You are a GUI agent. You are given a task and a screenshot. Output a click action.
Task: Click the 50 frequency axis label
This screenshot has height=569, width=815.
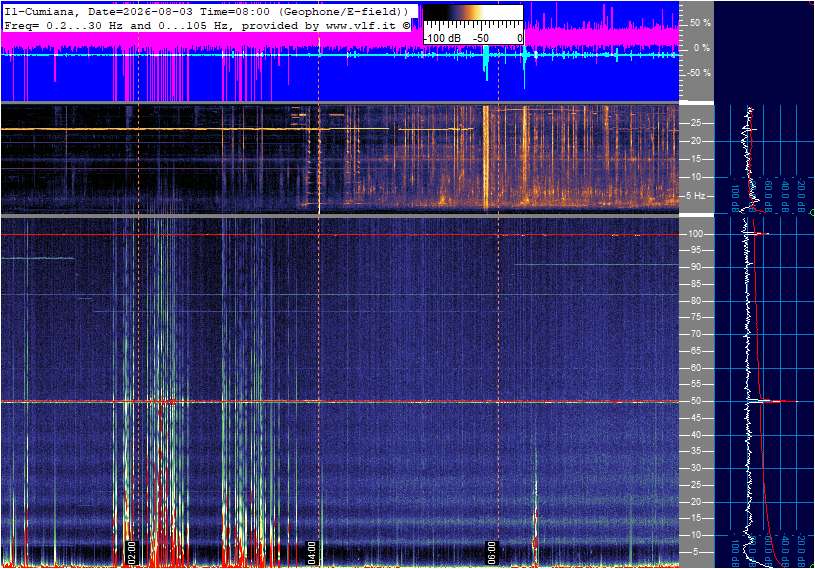pyautogui.click(x=695, y=401)
